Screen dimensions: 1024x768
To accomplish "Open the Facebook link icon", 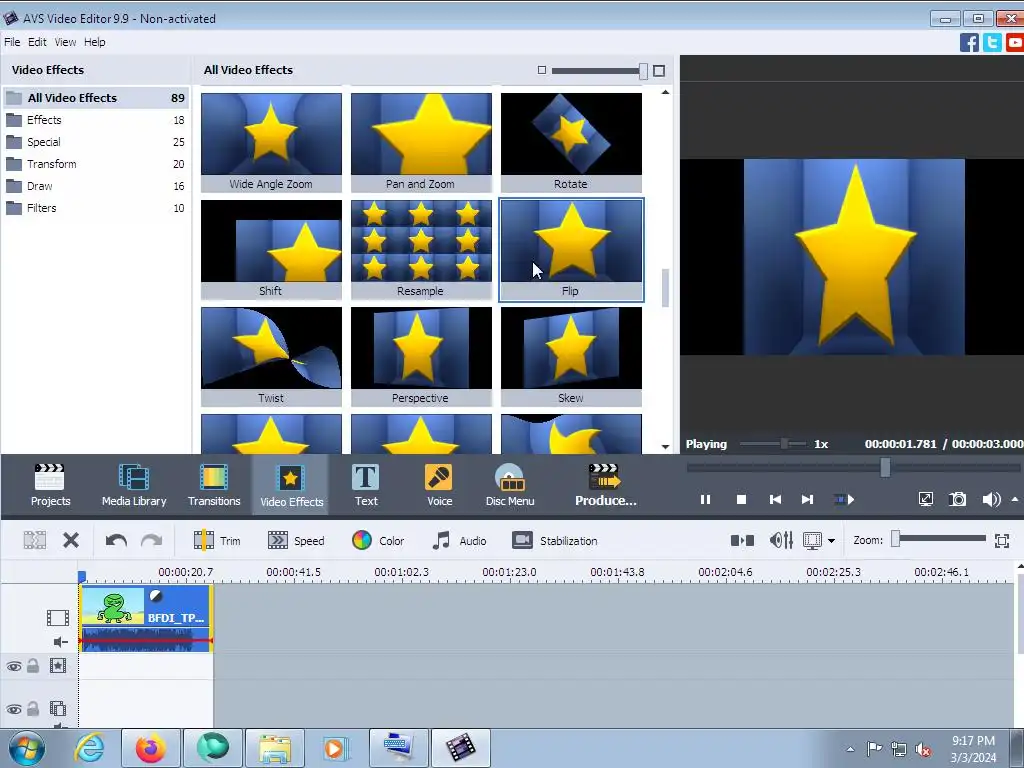I will tap(969, 43).
